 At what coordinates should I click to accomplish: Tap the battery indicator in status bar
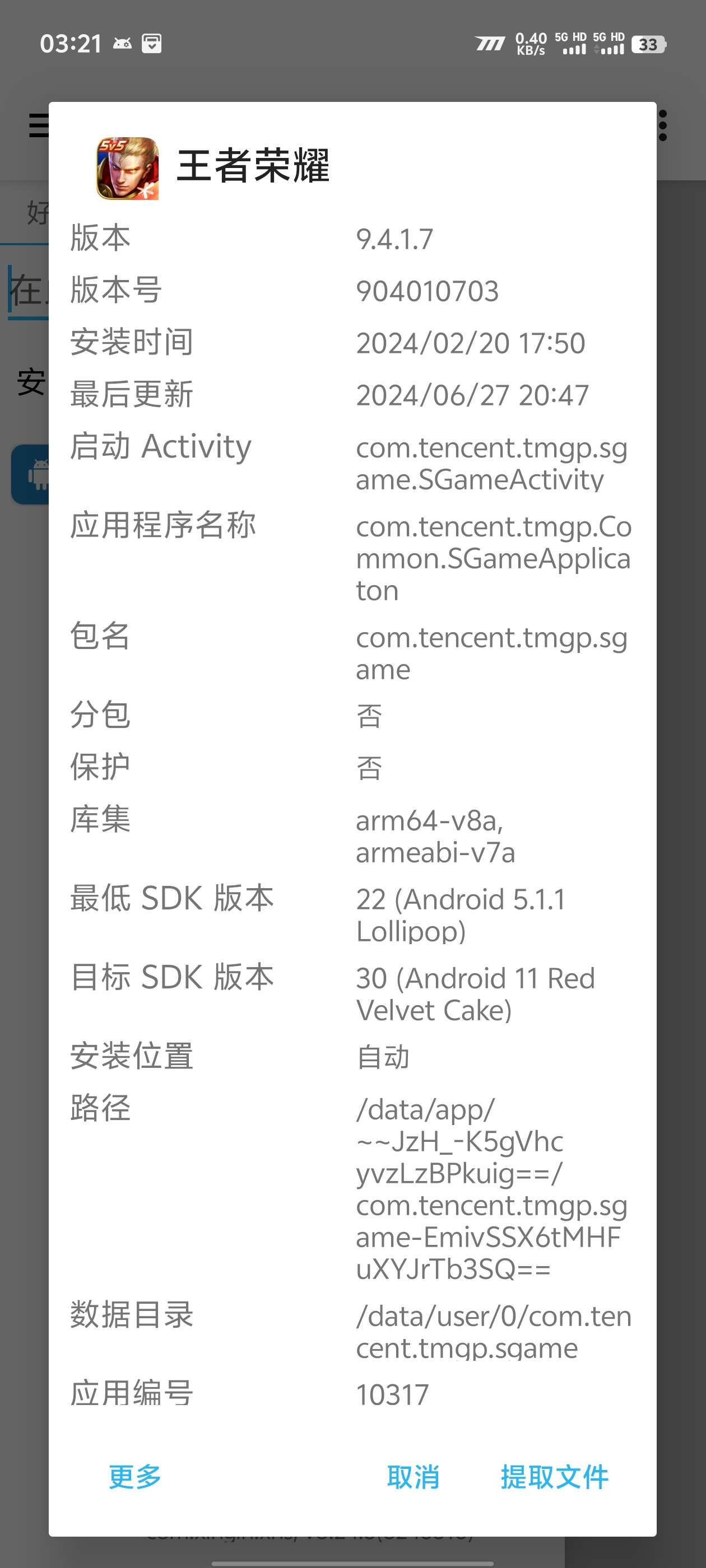(x=649, y=44)
